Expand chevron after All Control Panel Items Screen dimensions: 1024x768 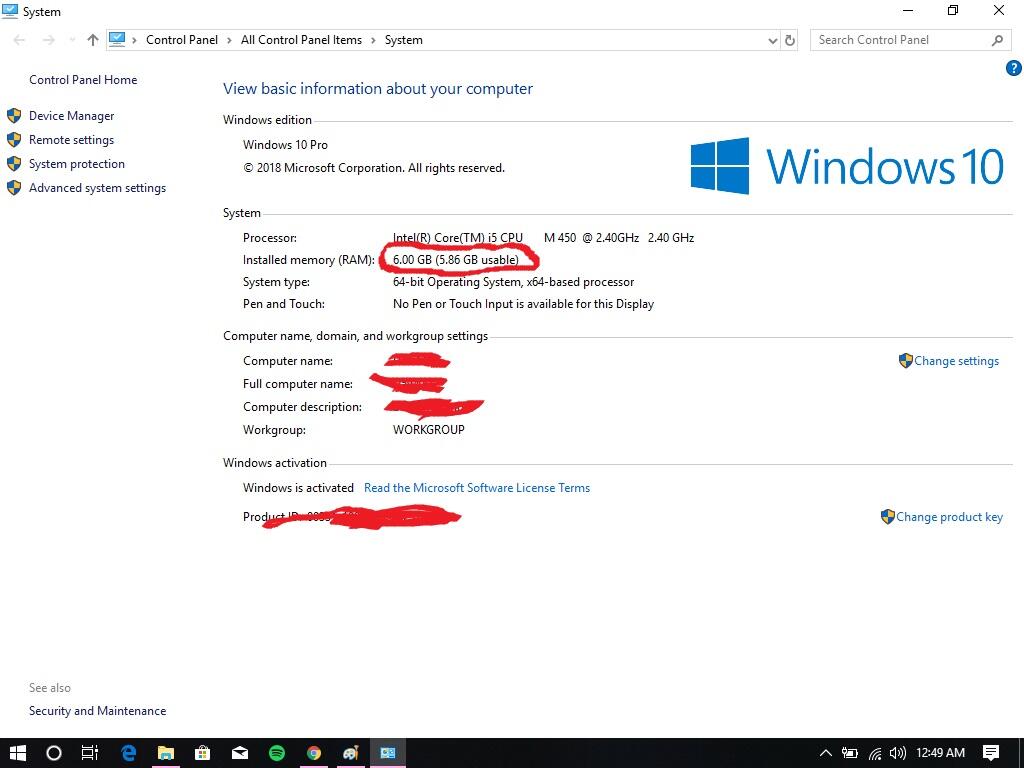[x=373, y=40]
